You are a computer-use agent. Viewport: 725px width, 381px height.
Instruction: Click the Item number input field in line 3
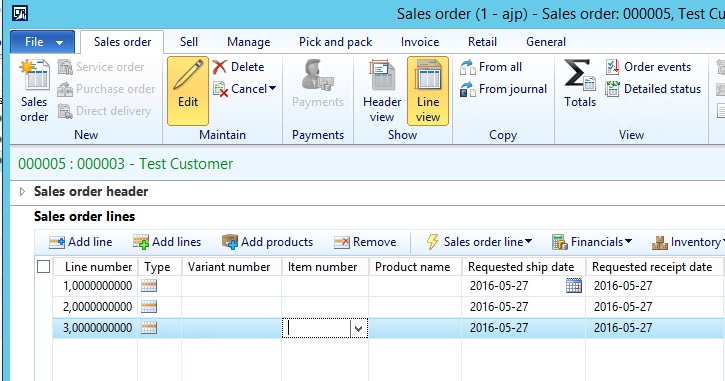tap(317, 328)
